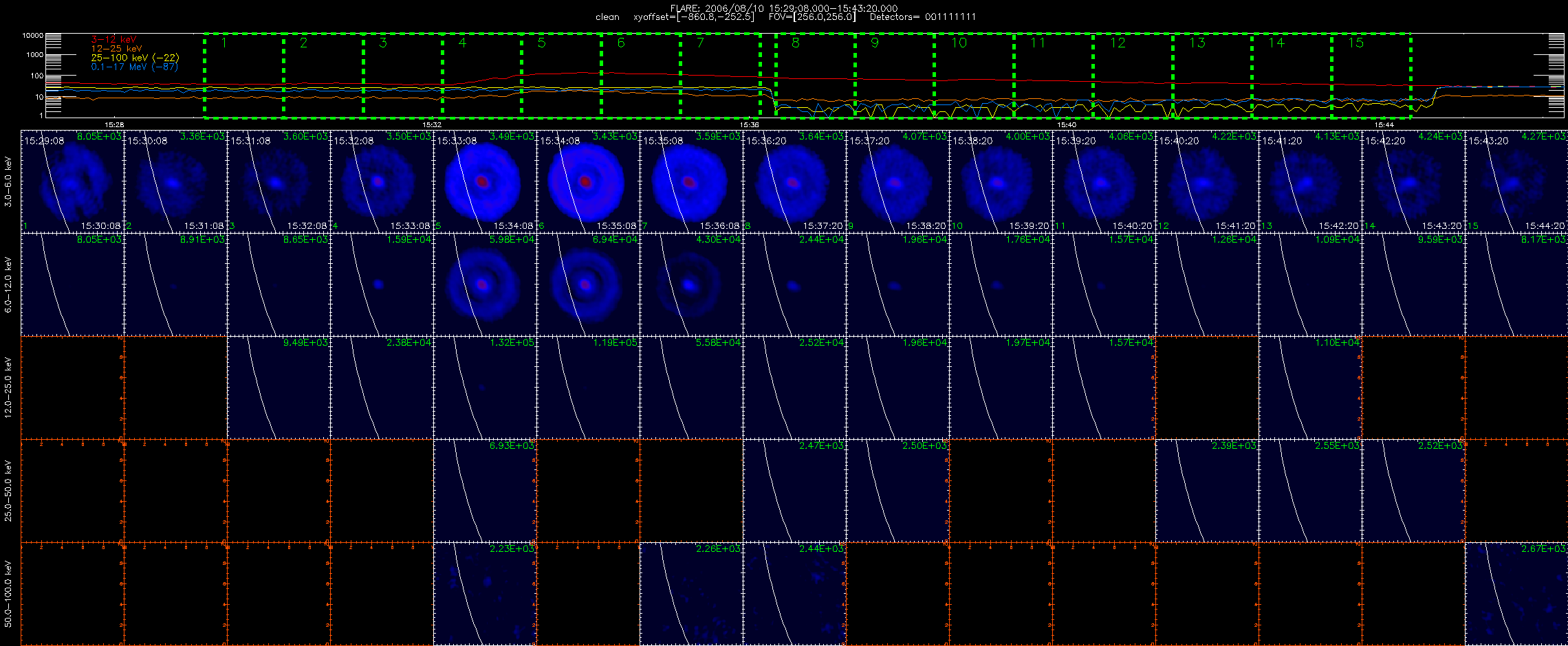Open the 3-6 keV image at 15:35:08
Viewport: 1568px width, 646px height.
692,181
